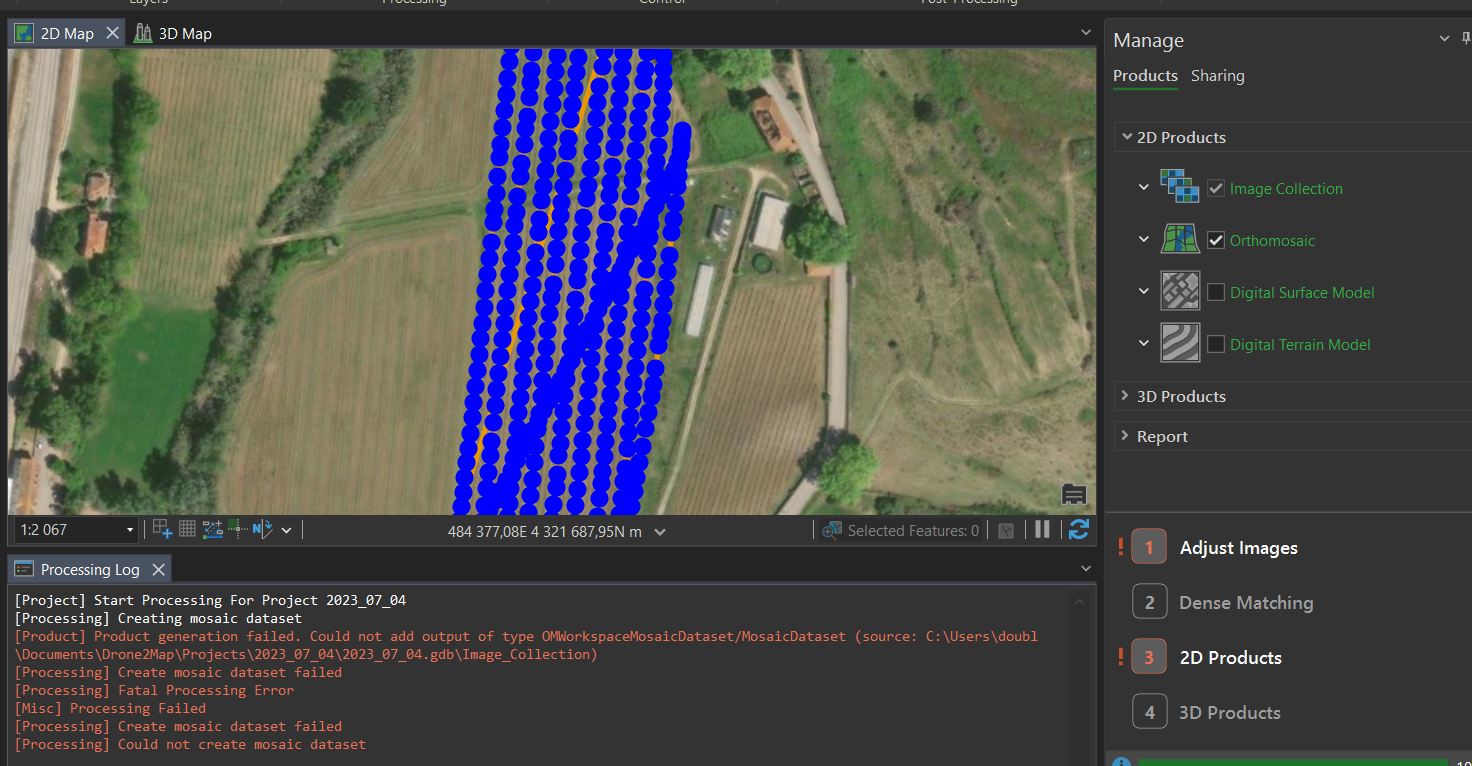The height and width of the screenshot is (766, 1472).
Task: Uncheck the Orthomosaic product
Action: click(1216, 240)
